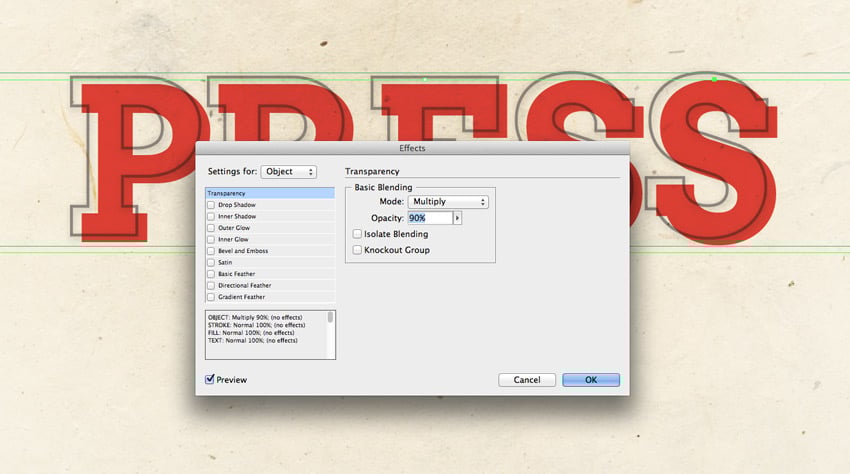Enable the Drop Shadow effect checkbox
Screen dimensions: 850x474
tap(211, 205)
